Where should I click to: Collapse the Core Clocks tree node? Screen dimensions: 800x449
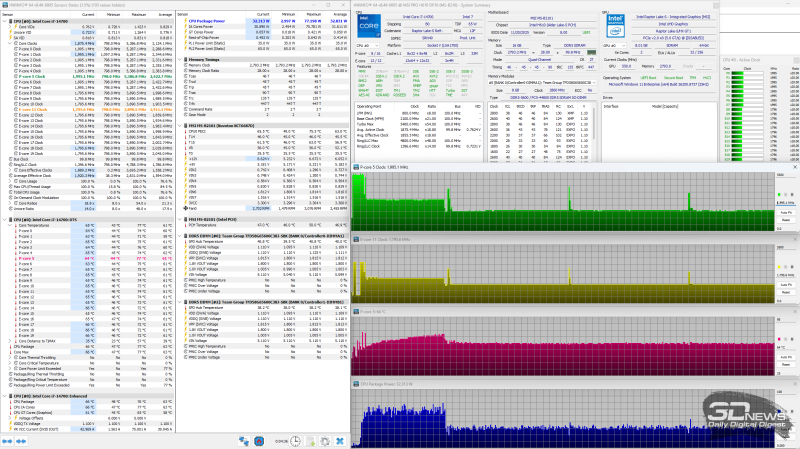click(10, 43)
